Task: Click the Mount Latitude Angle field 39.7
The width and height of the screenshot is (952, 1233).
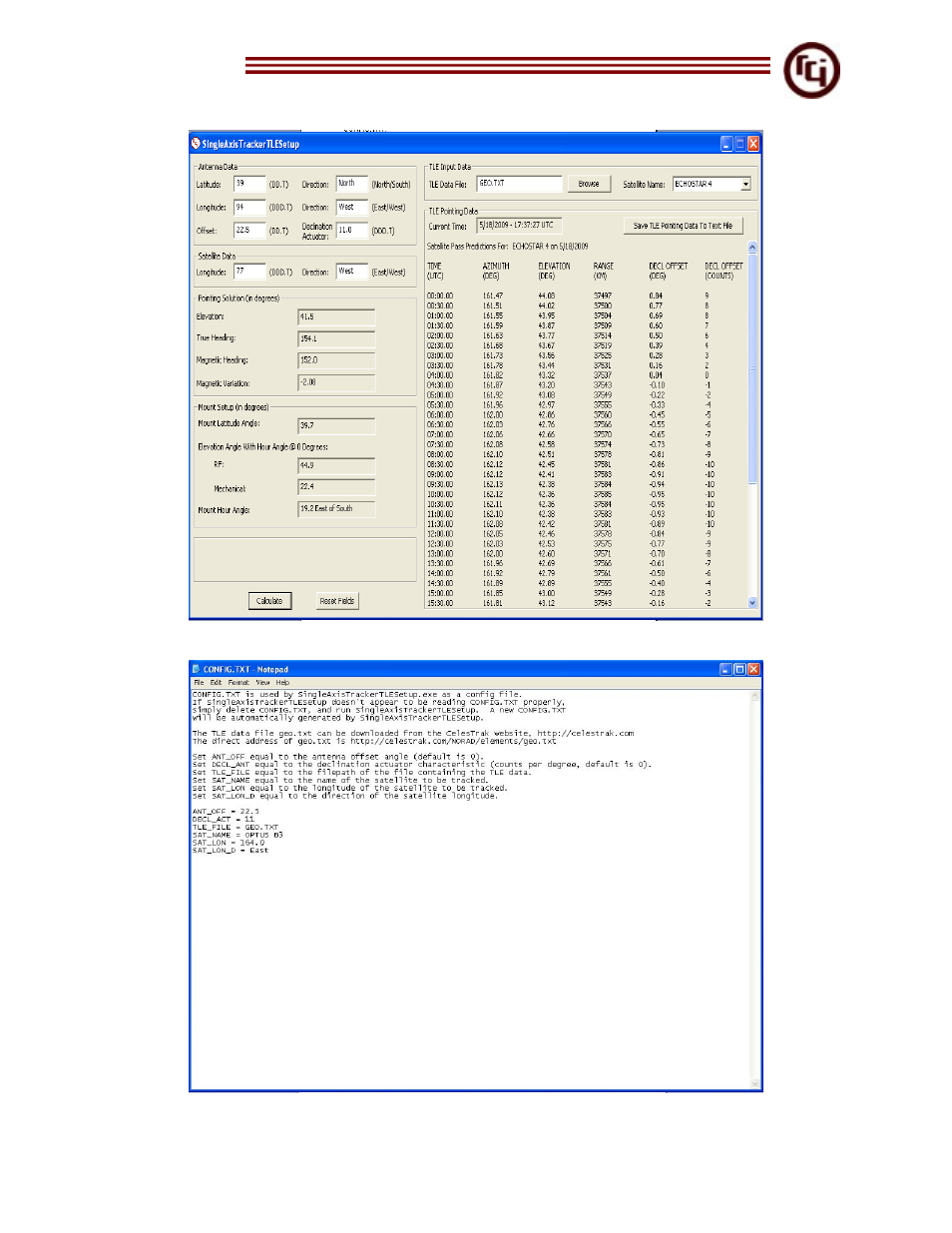Action: (x=336, y=425)
